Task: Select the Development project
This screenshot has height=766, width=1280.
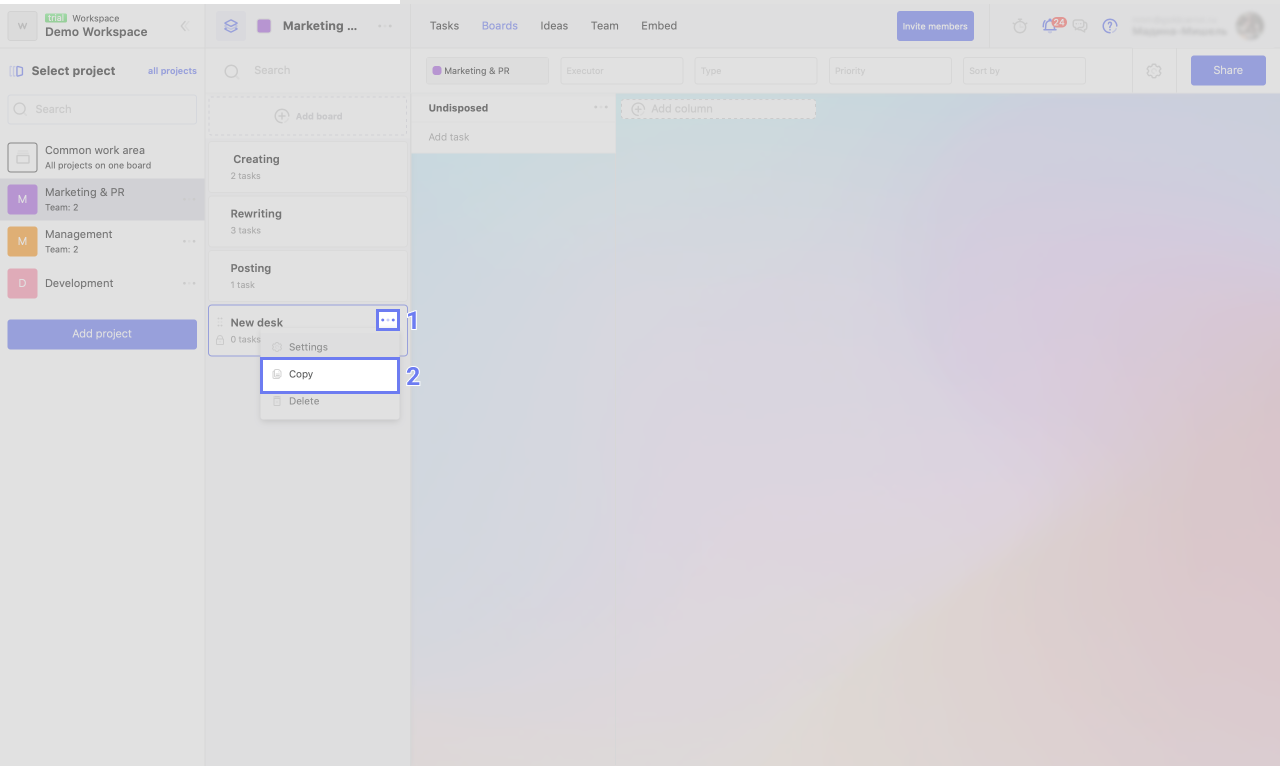Action: click(79, 283)
